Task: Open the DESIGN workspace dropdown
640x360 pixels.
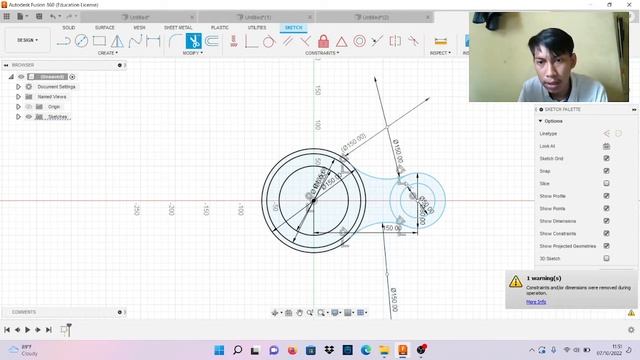Action: [x=27, y=40]
